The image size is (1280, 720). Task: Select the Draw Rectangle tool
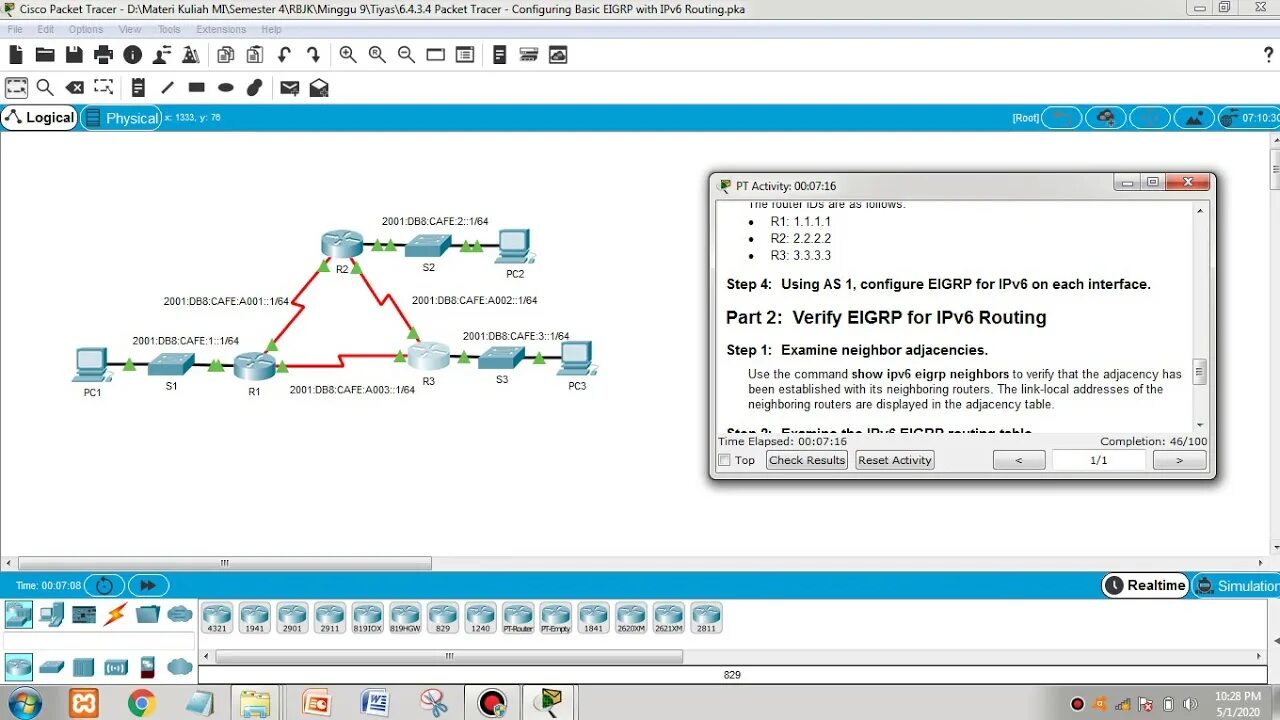(196, 88)
